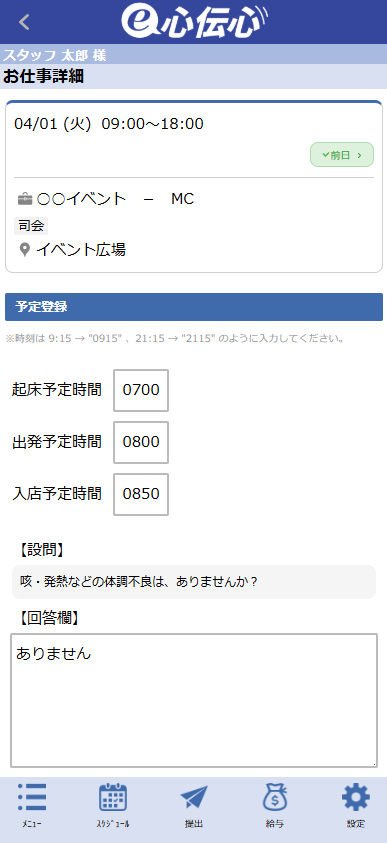The height and width of the screenshot is (843, 387).
Task: Select the 出発予定時間 field showing 0800
Action: tap(141, 442)
